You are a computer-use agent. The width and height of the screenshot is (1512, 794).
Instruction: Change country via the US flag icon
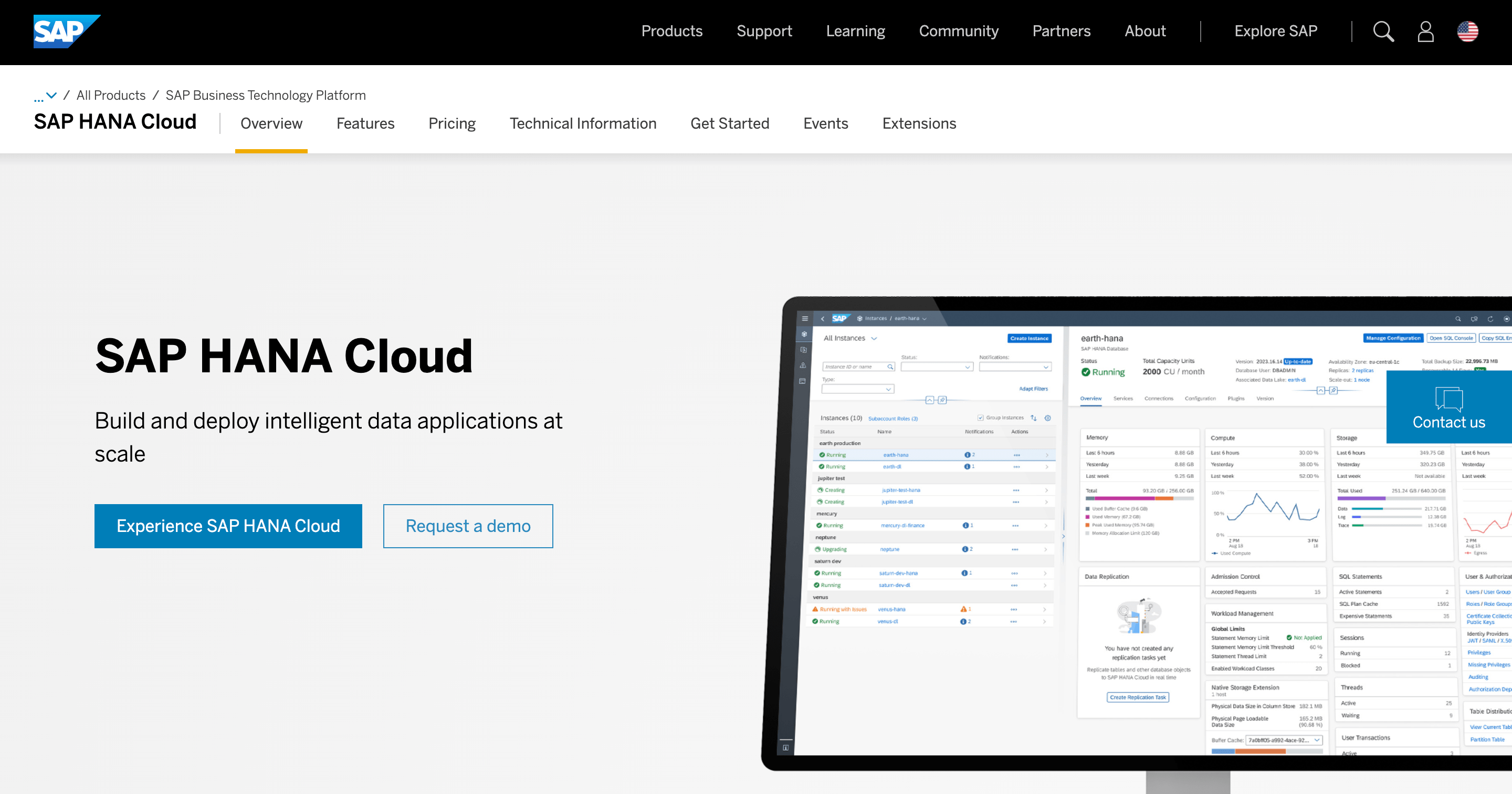(x=1467, y=31)
